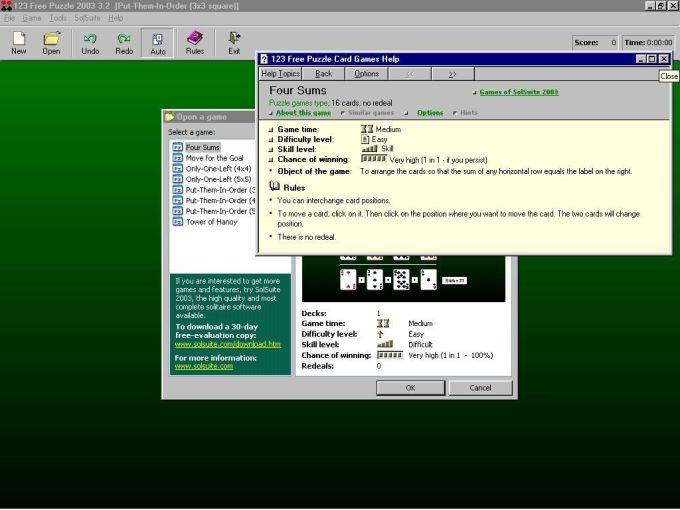Open www.solsuite.com/download.htm link
The height and width of the screenshot is (510, 680).
pos(228,344)
